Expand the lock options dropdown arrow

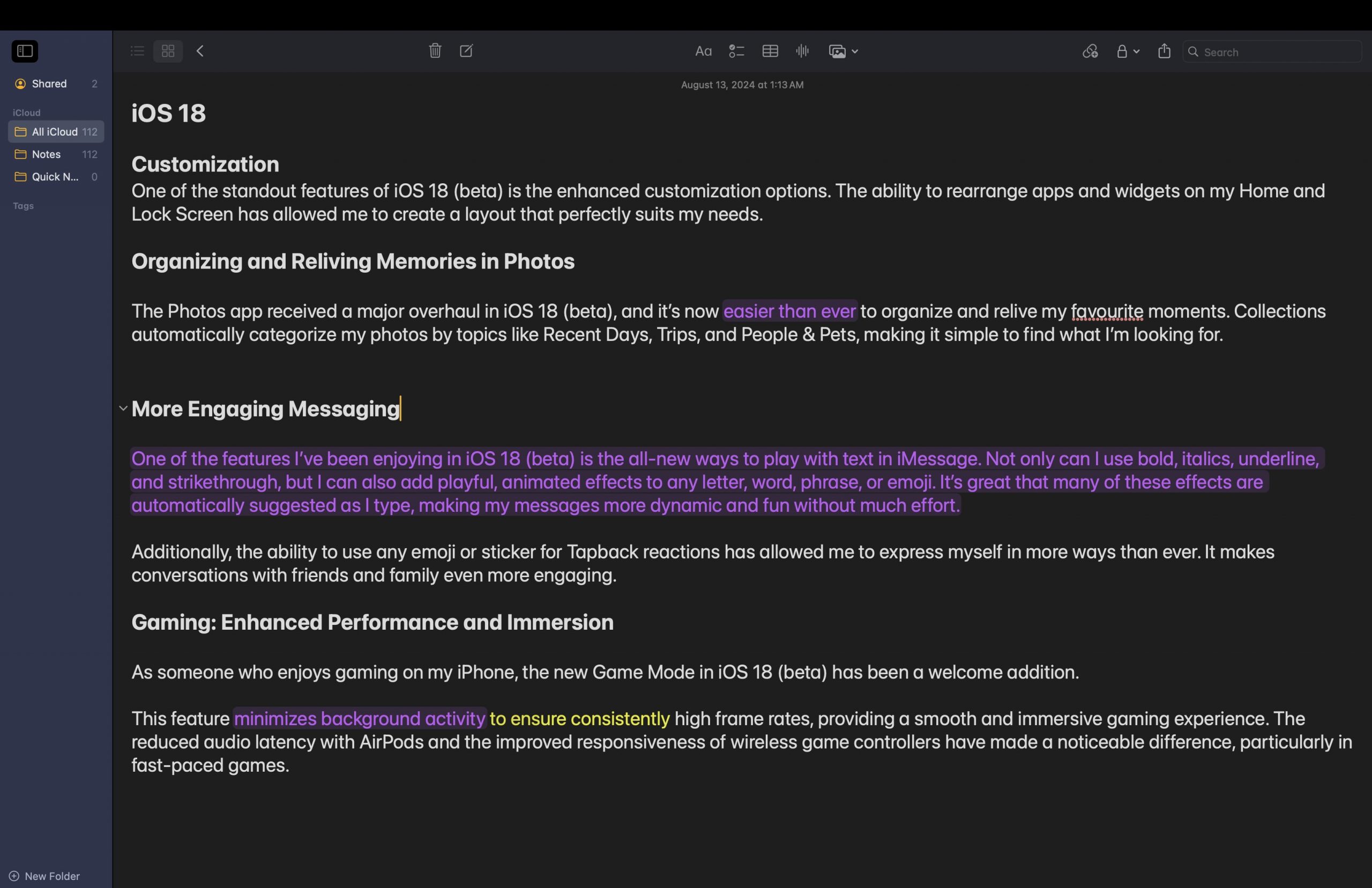click(x=1137, y=51)
